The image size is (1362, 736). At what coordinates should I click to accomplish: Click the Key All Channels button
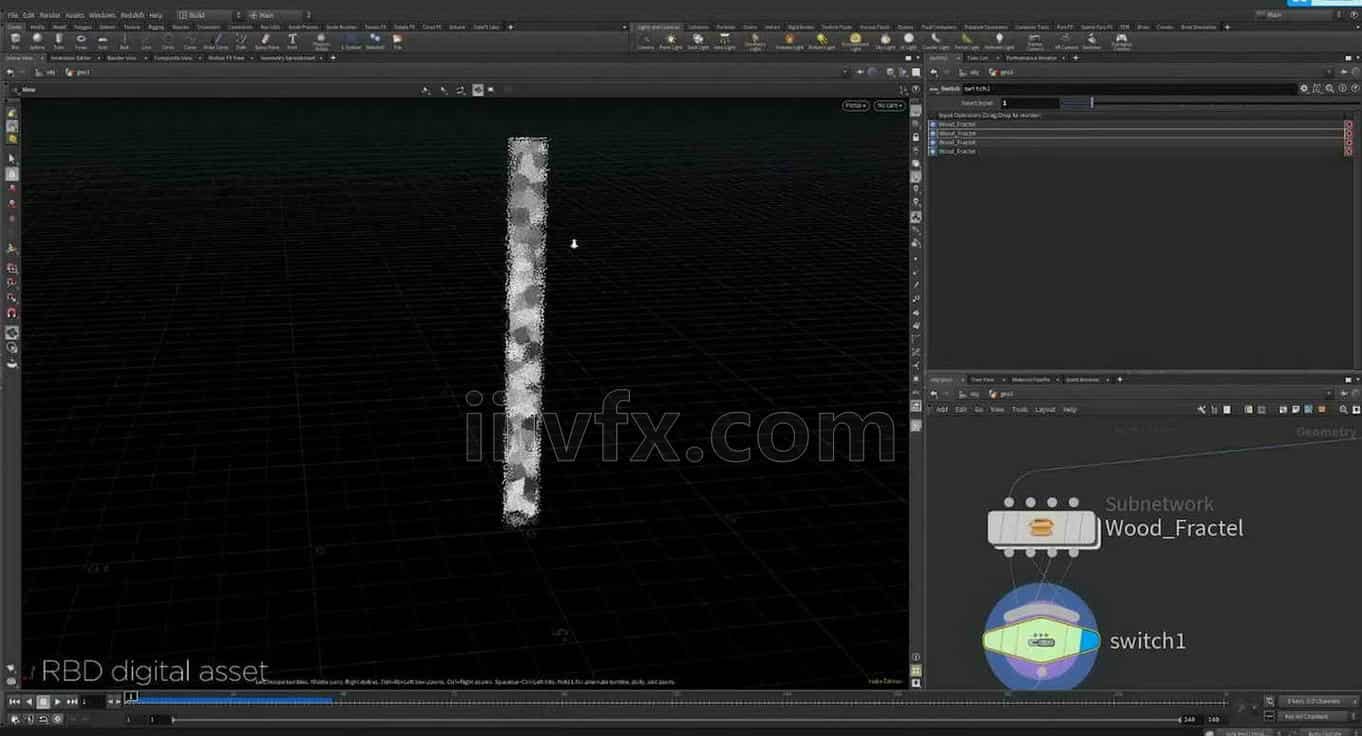pyautogui.click(x=1306, y=717)
